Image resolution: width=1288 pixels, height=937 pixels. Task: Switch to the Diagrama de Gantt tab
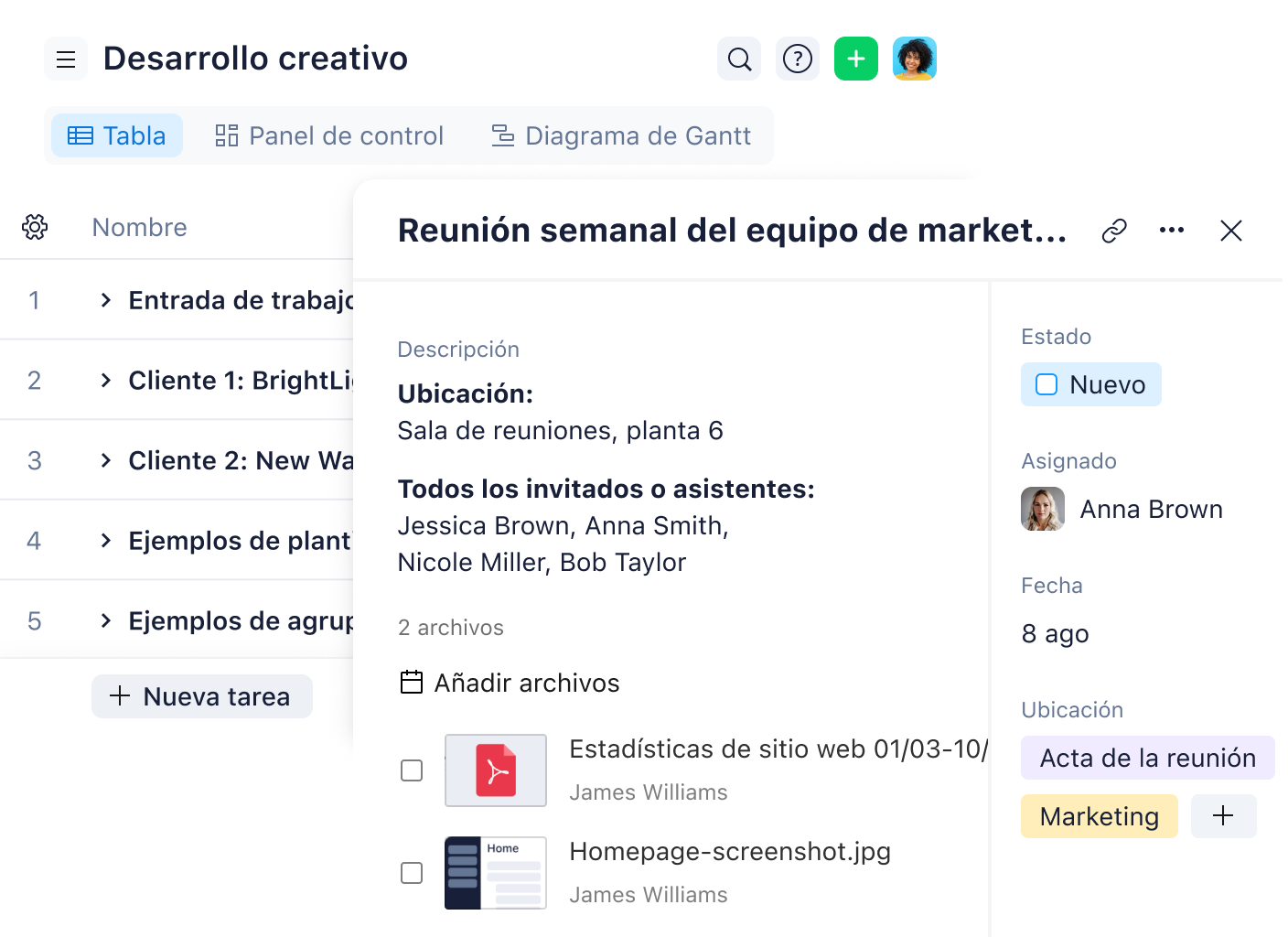click(x=621, y=136)
